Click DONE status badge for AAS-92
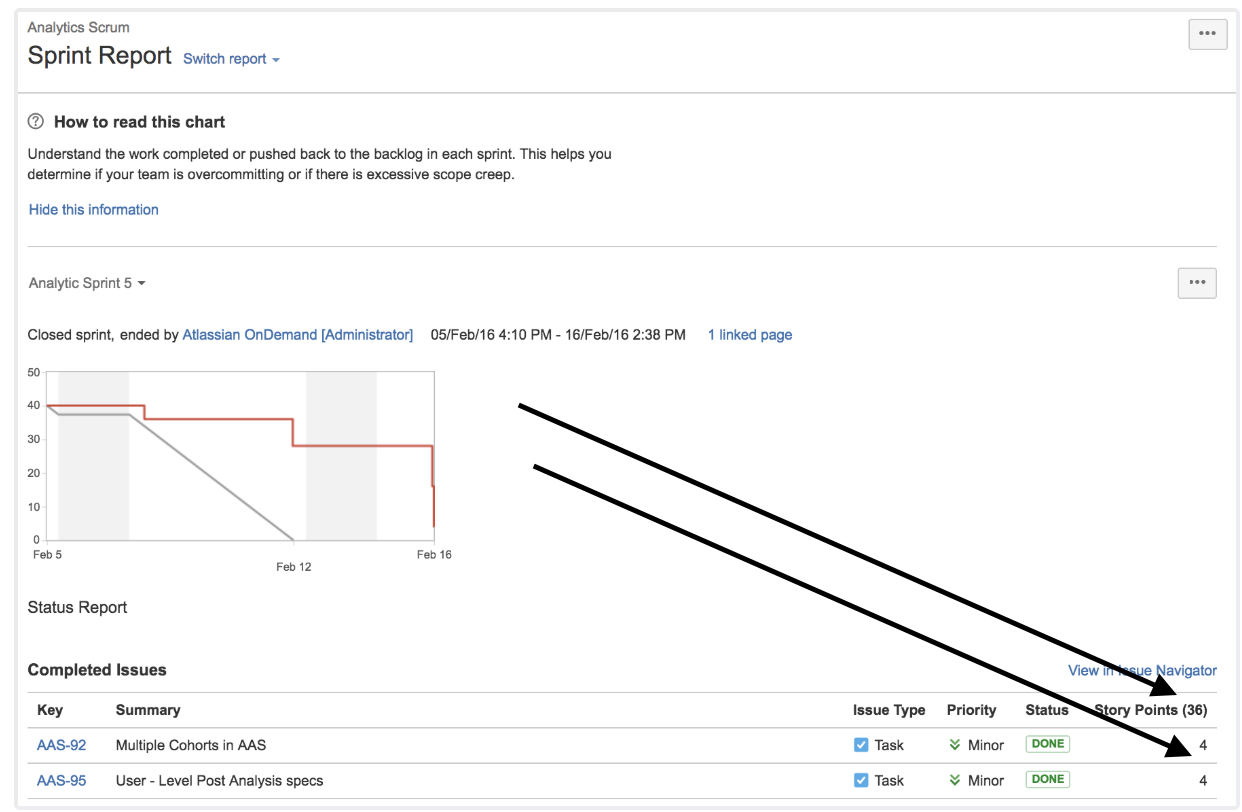Screen dimensions: 1242x812 click(x=1048, y=744)
